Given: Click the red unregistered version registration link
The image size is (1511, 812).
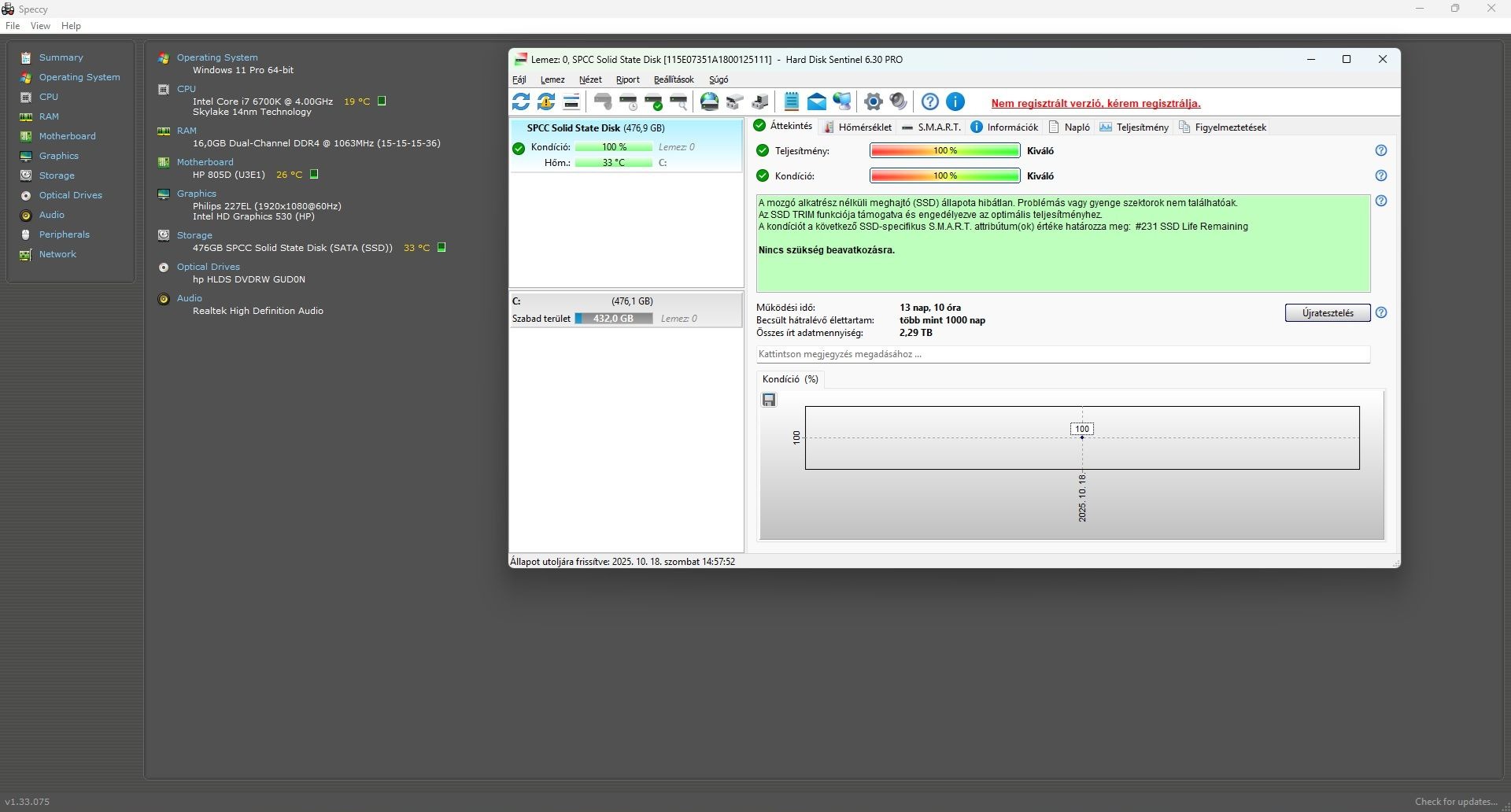Looking at the screenshot, I should (1095, 103).
